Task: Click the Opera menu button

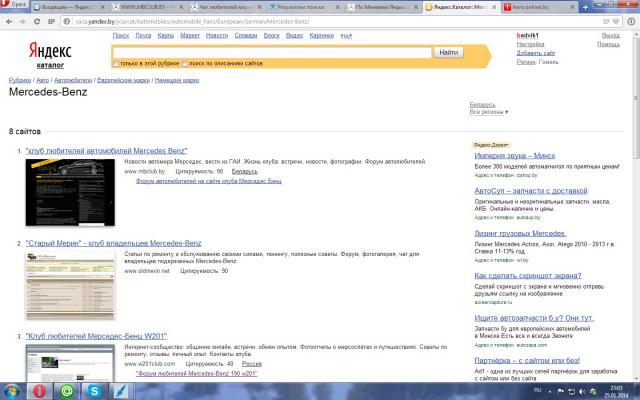Action: point(12,6)
